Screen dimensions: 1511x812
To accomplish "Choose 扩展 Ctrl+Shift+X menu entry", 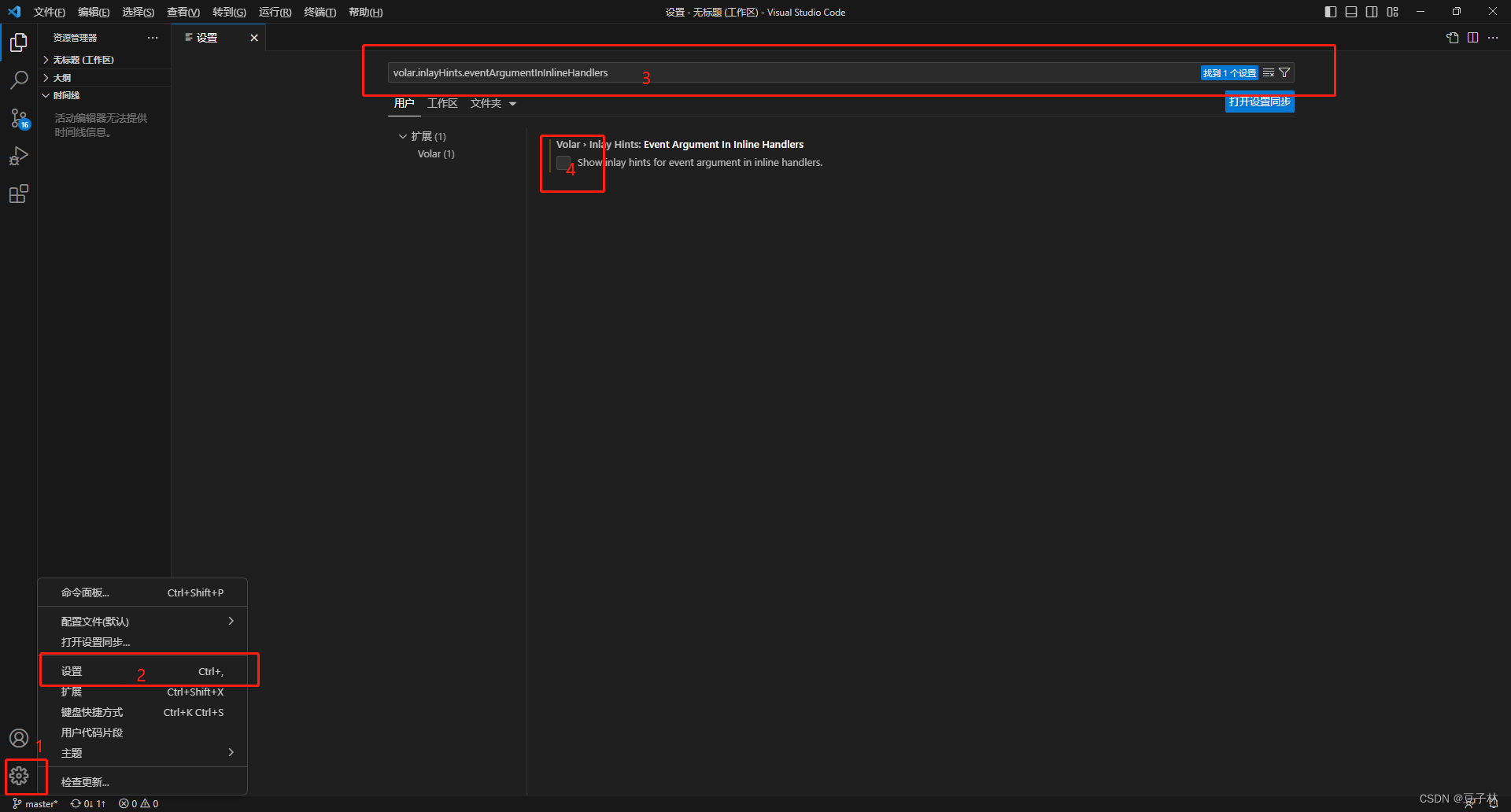I will coord(142,692).
